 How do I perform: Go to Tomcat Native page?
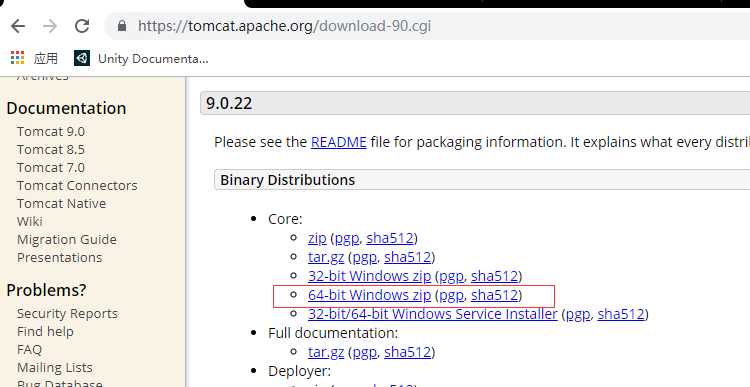click(61, 204)
